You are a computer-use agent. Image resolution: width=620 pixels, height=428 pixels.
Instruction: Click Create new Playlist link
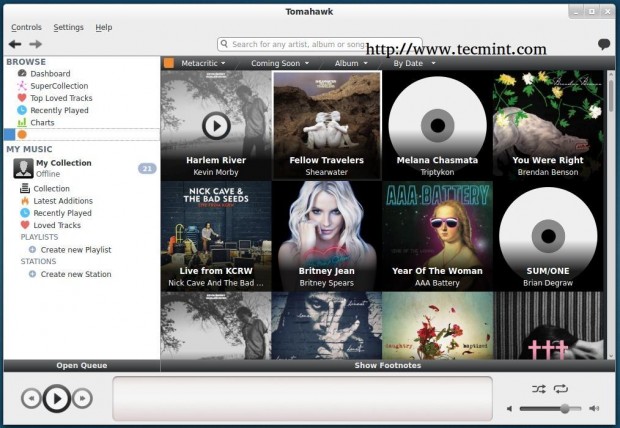(75, 250)
